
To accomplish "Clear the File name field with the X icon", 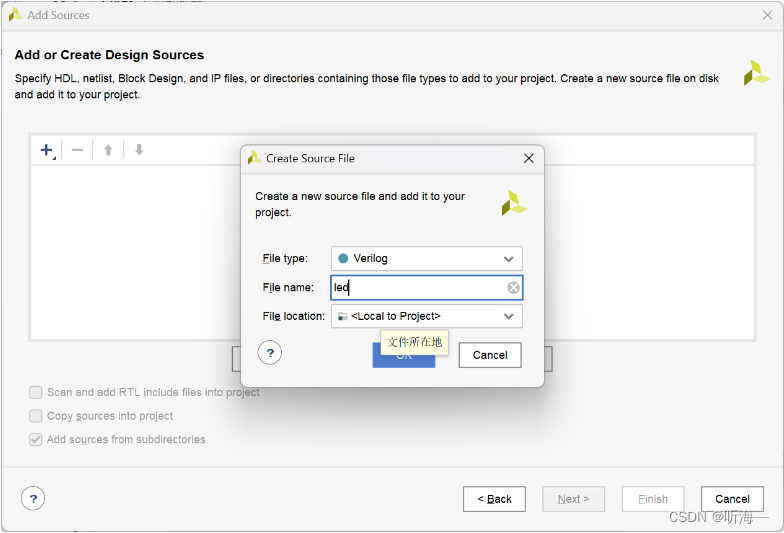I will [x=514, y=288].
